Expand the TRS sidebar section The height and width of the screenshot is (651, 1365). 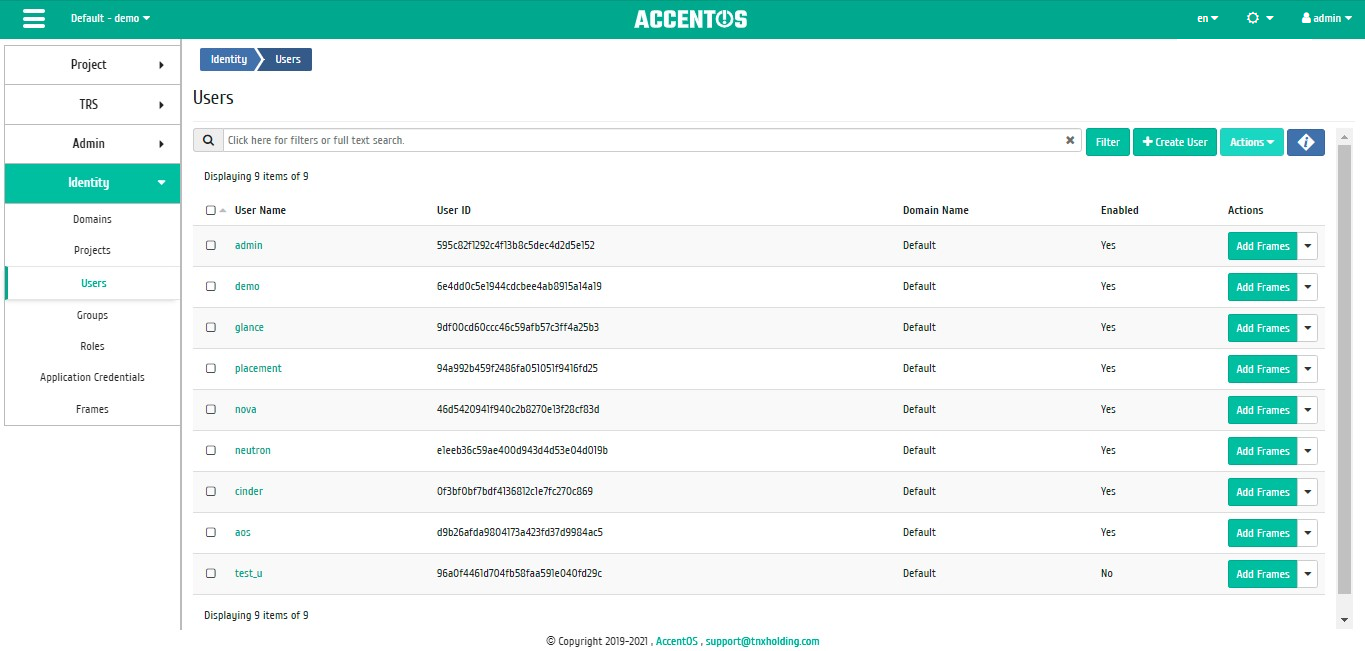point(92,104)
